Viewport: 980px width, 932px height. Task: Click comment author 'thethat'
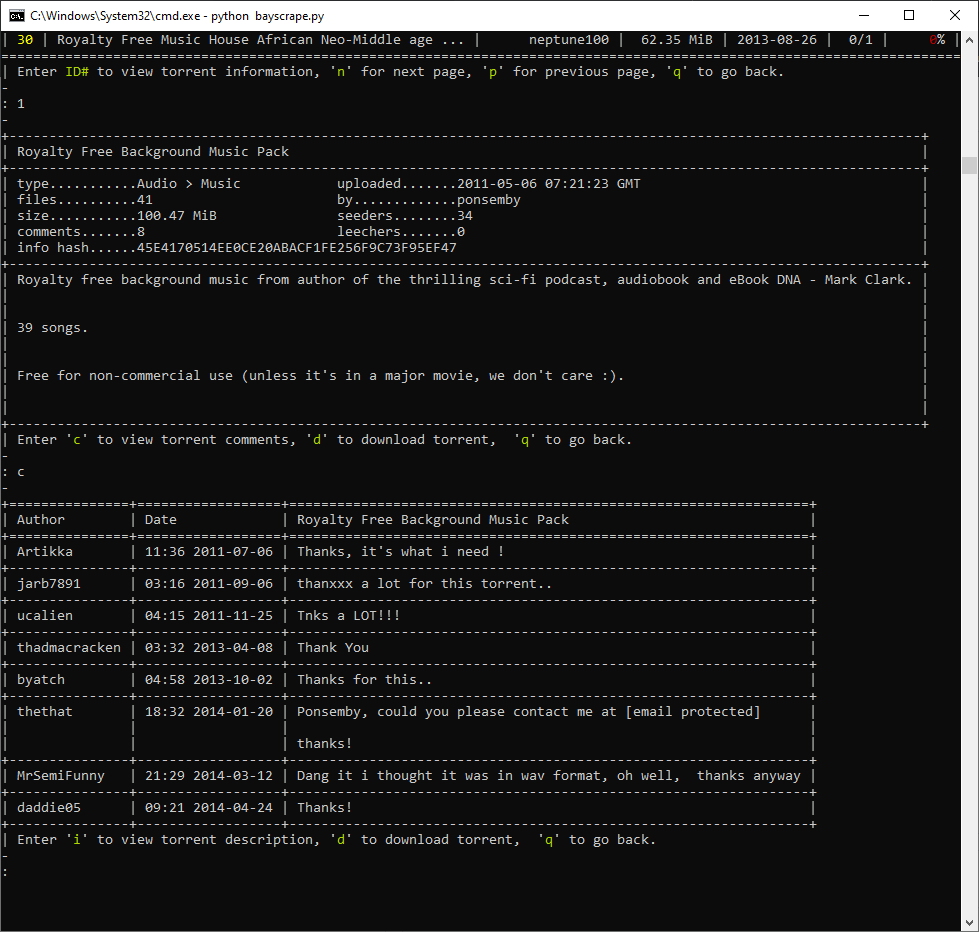[45, 711]
